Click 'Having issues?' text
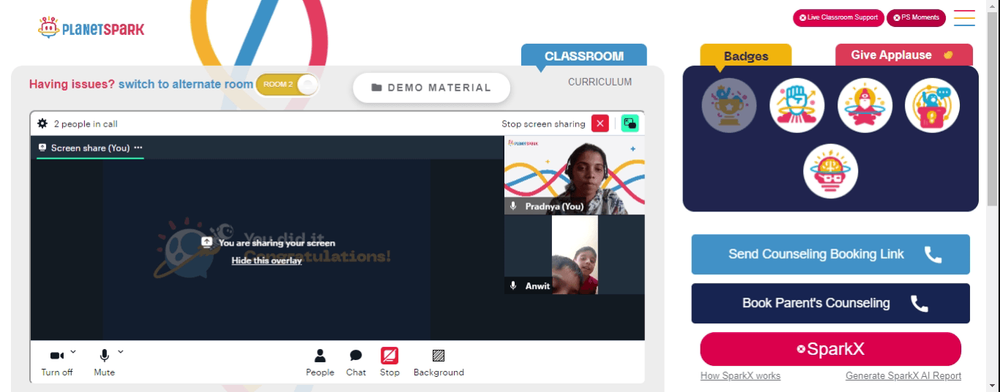 point(72,84)
